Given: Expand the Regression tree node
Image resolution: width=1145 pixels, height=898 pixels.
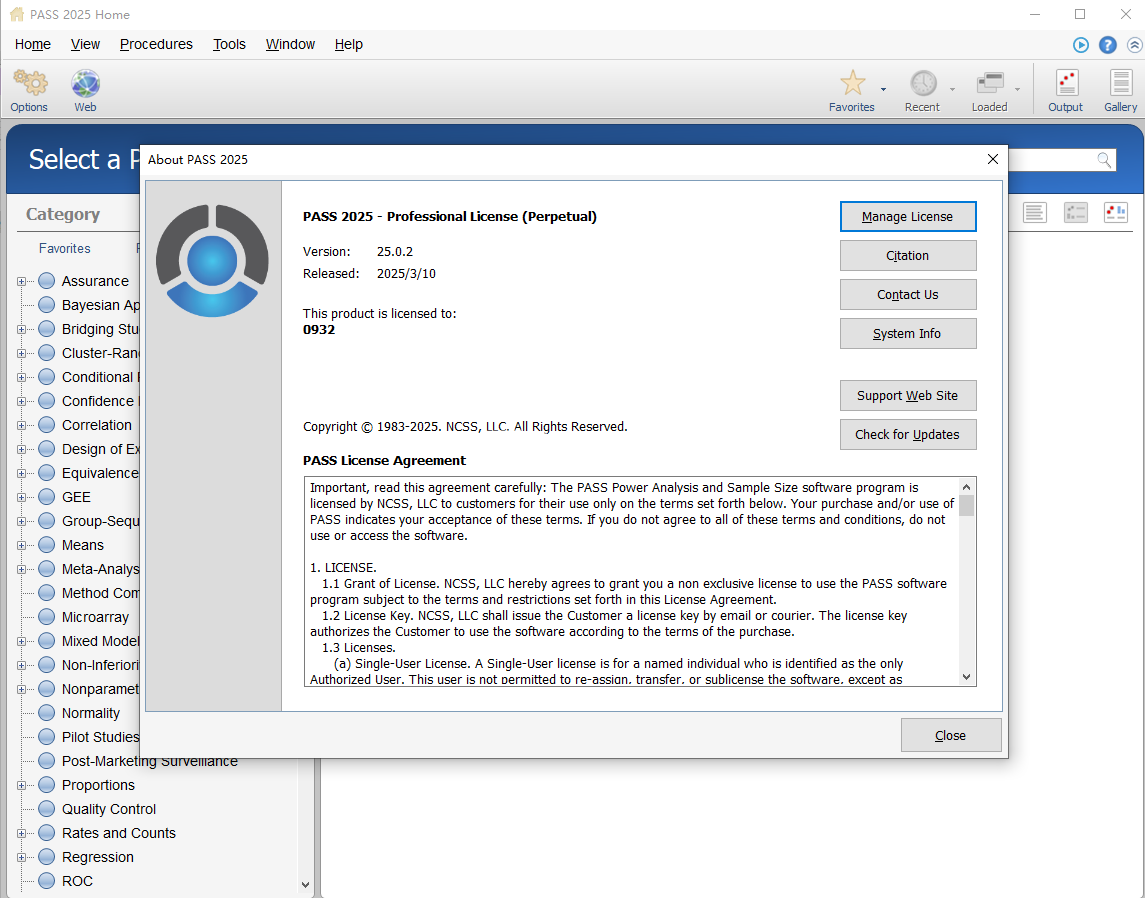Looking at the screenshot, I should [x=21, y=857].
